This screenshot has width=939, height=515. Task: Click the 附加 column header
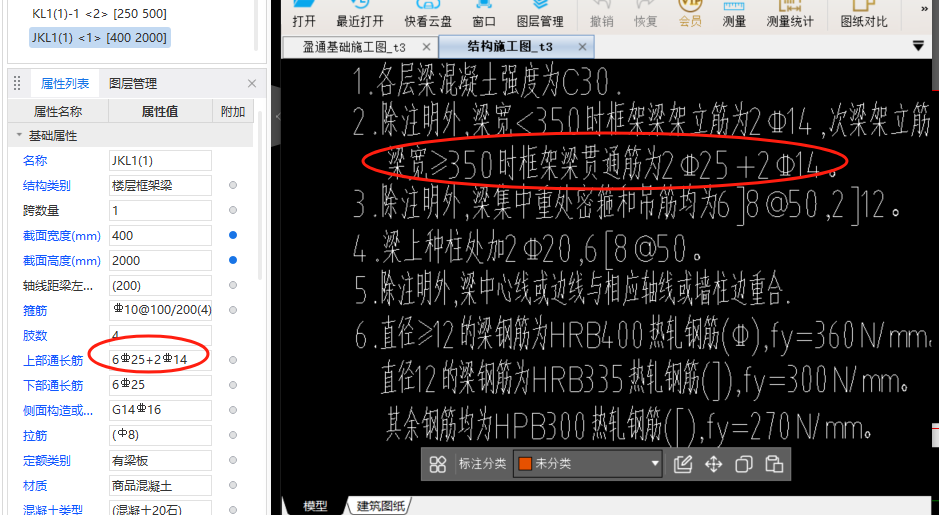coord(233,111)
